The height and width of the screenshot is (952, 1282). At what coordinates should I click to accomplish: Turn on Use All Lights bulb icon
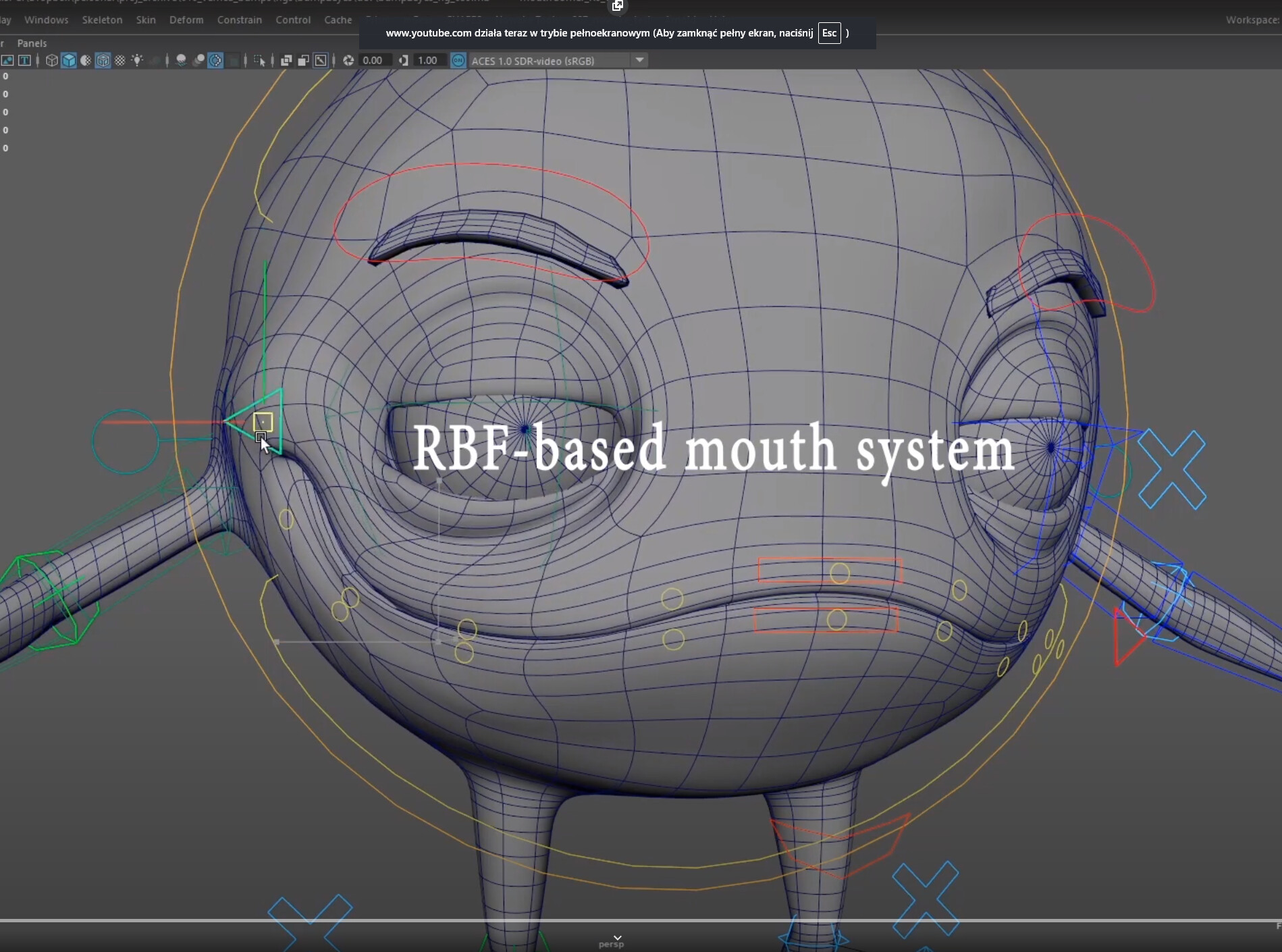(x=137, y=60)
